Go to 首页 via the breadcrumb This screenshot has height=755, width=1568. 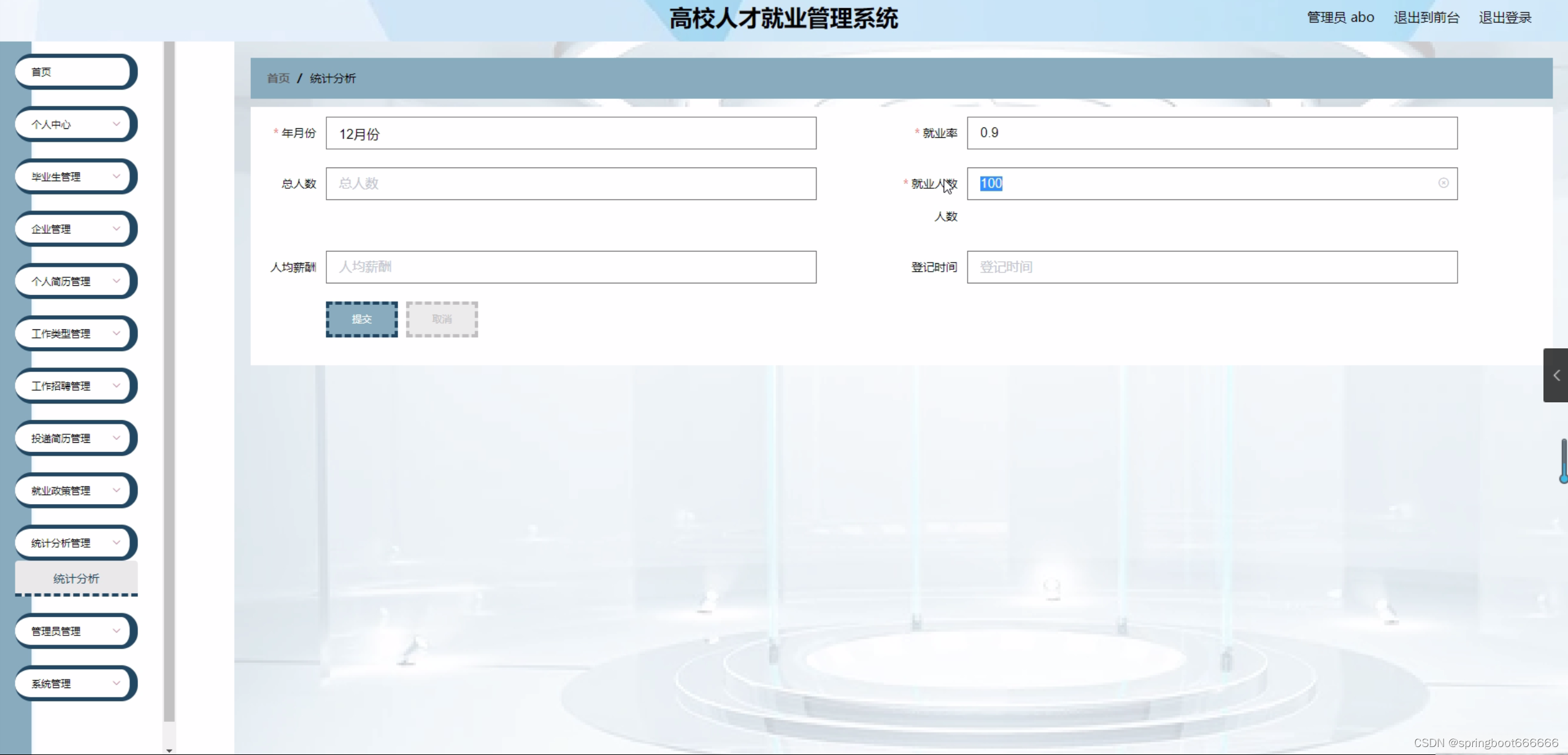click(x=278, y=78)
